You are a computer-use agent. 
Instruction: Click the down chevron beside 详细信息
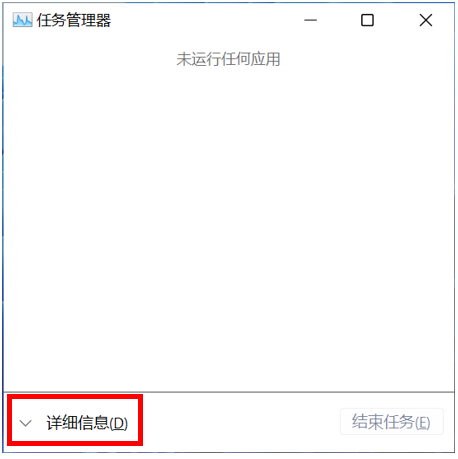tap(25, 423)
